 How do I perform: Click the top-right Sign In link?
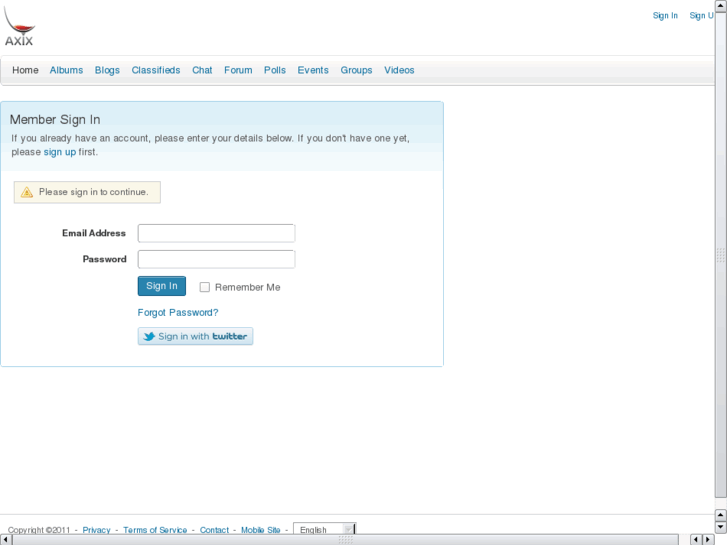point(665,16)
